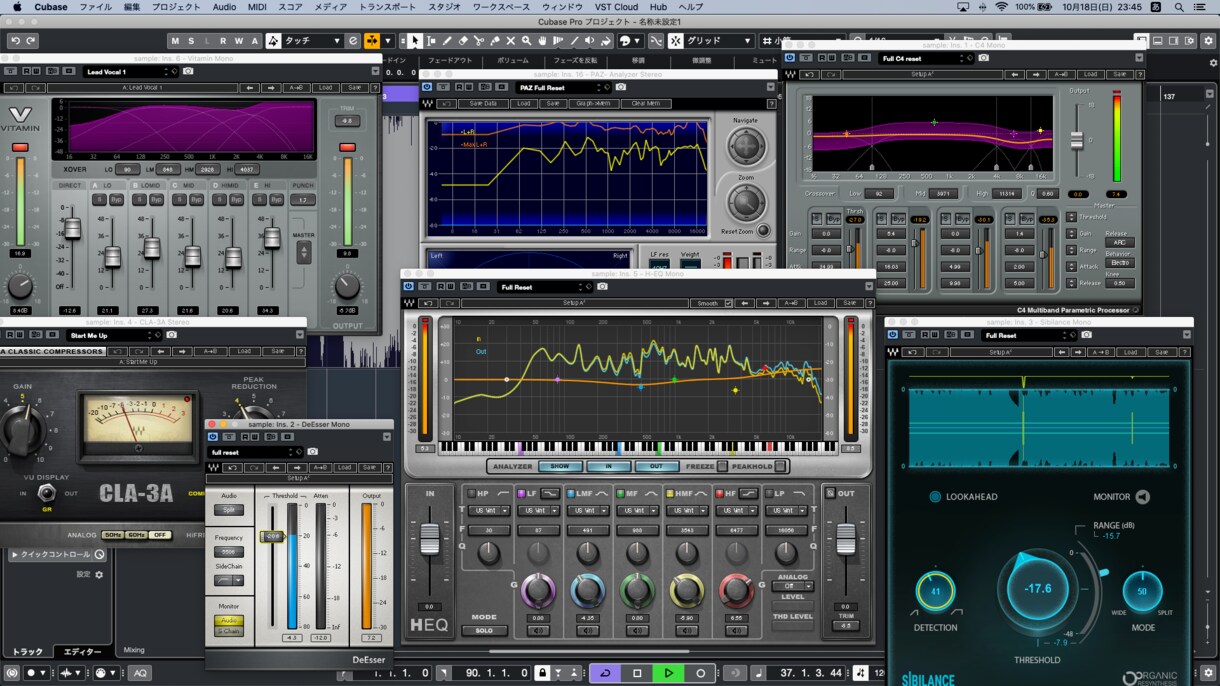Viewport: 1220px width, 686px height.
Task: Open the グリッド snap type dropdown
Action: click(x=718, y=41)
